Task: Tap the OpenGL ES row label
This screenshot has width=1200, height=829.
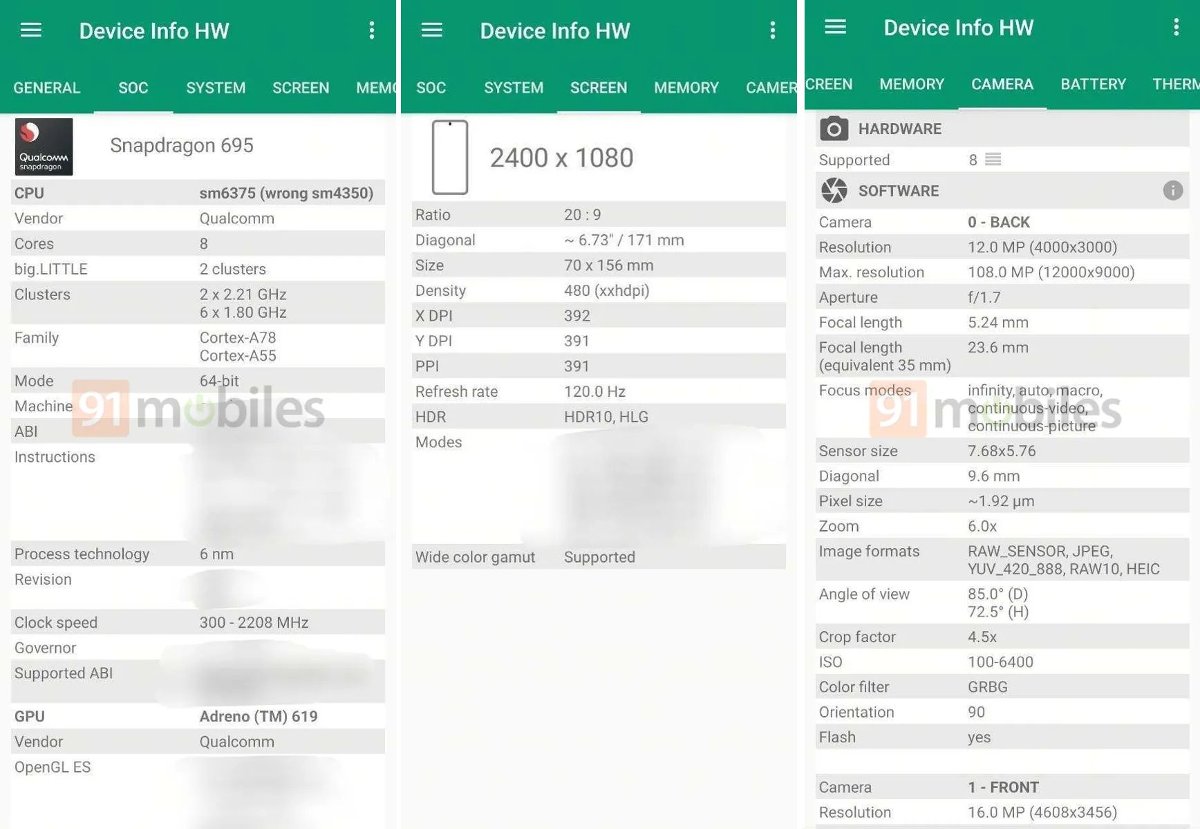Action: click(x=53, y=767)
